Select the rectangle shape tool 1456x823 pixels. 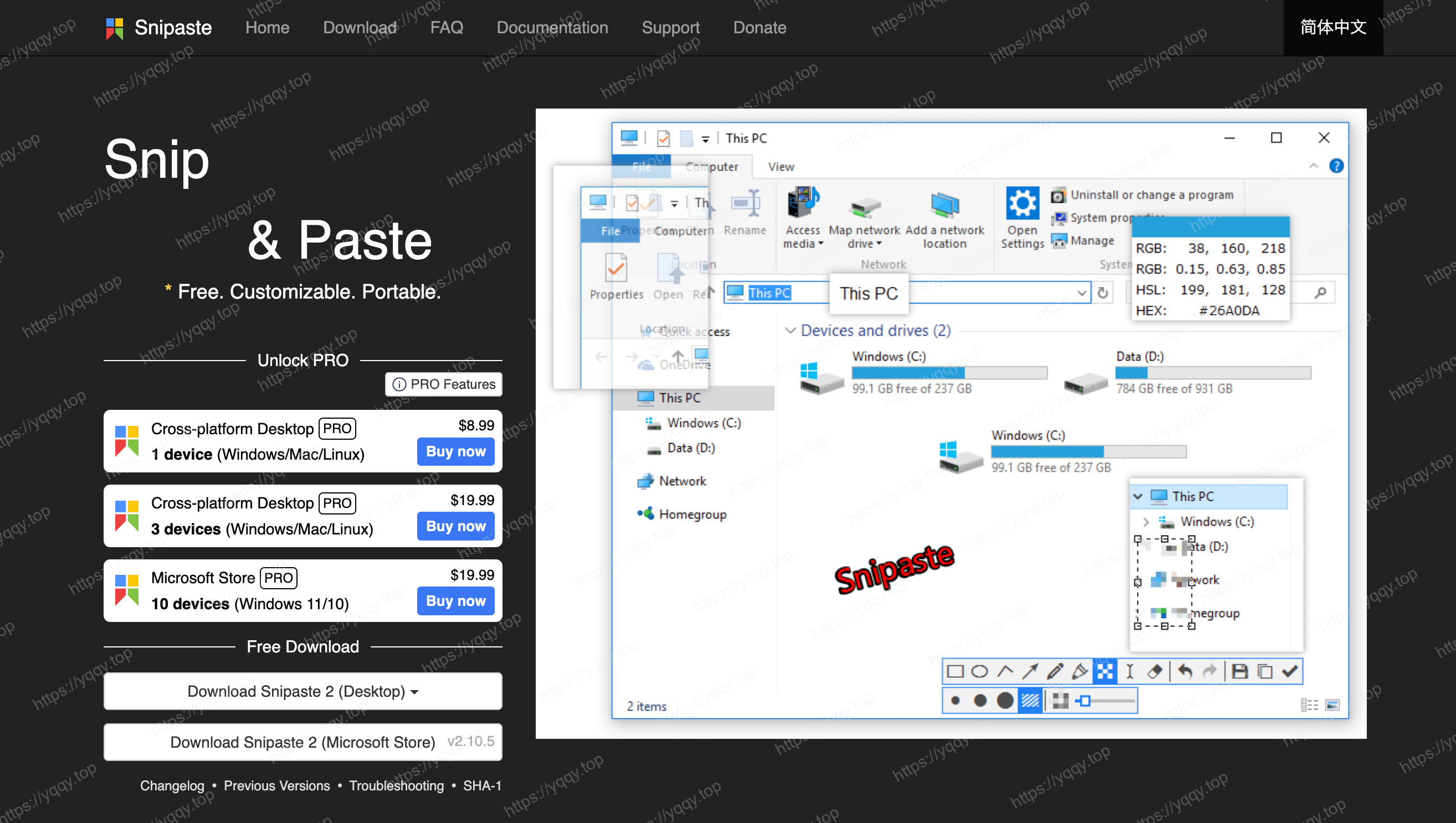point(955,671)
